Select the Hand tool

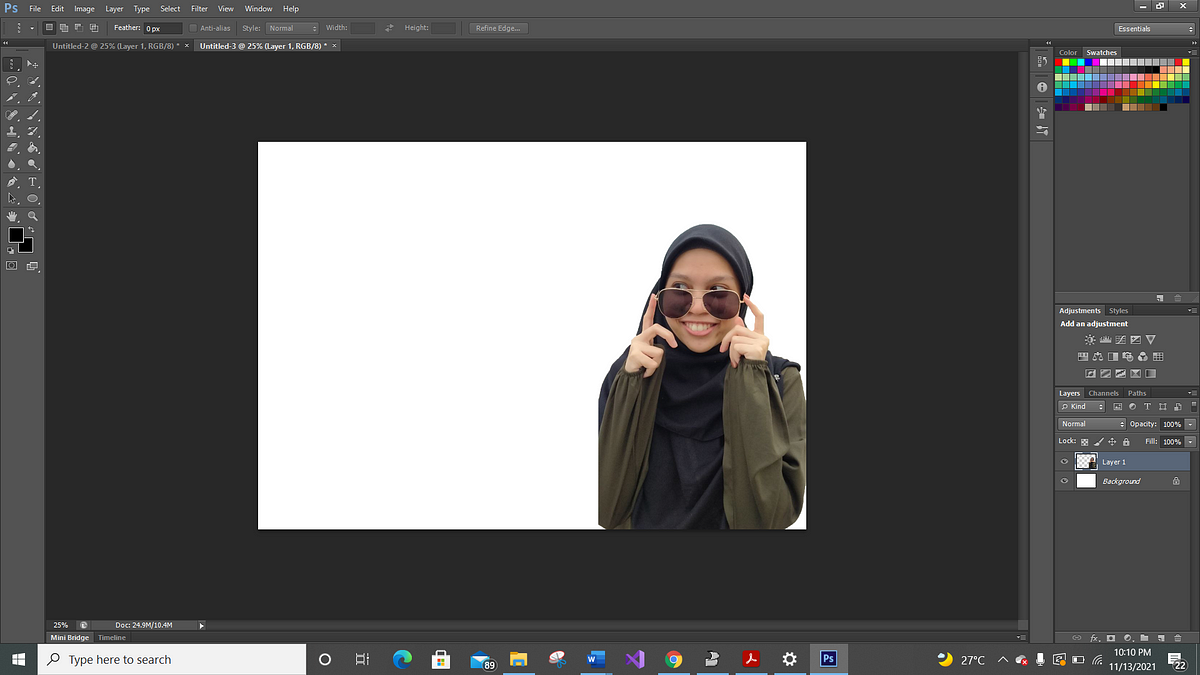click(13, 216)
